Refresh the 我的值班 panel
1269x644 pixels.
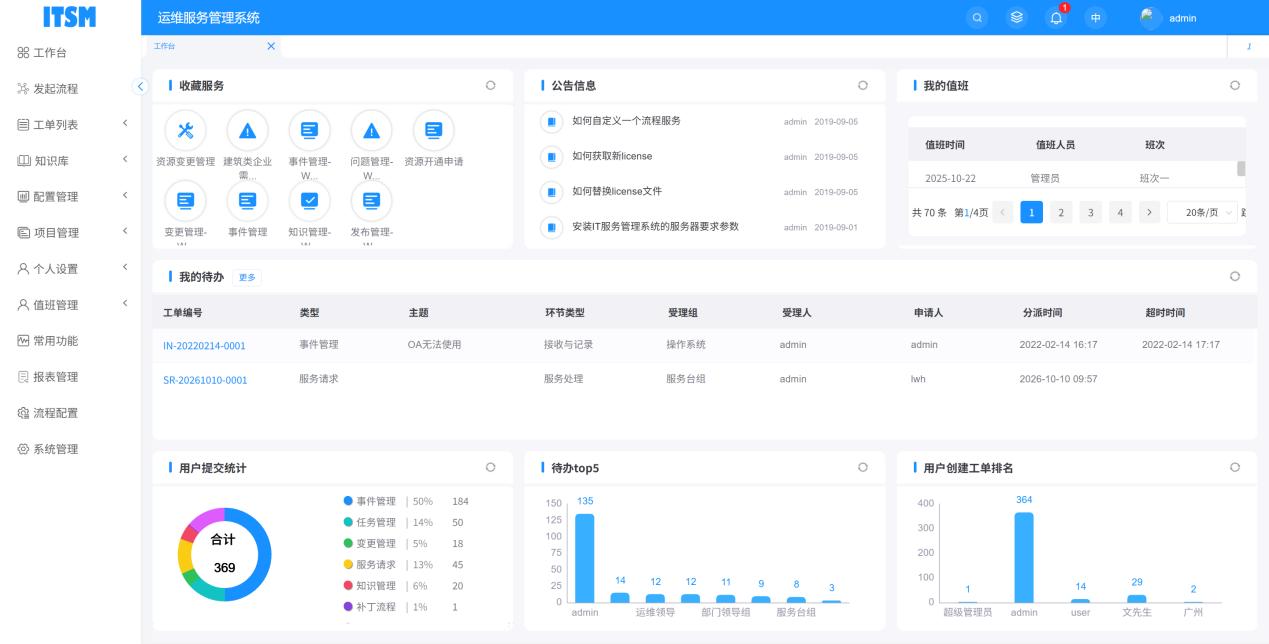coord(1235,85)
